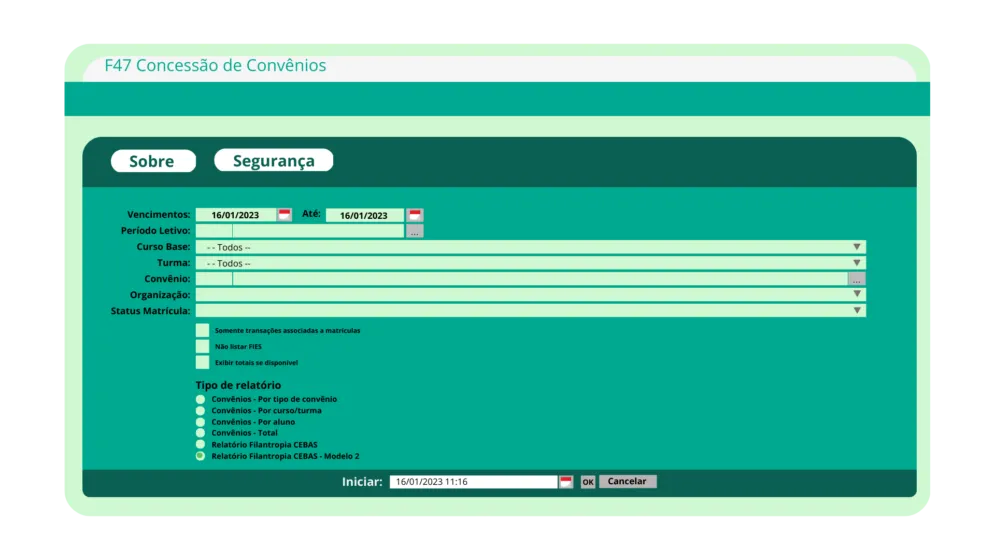Expand the Curso Base dropdown
Viewport: 995px width, 560px height.
click(856, 247)
